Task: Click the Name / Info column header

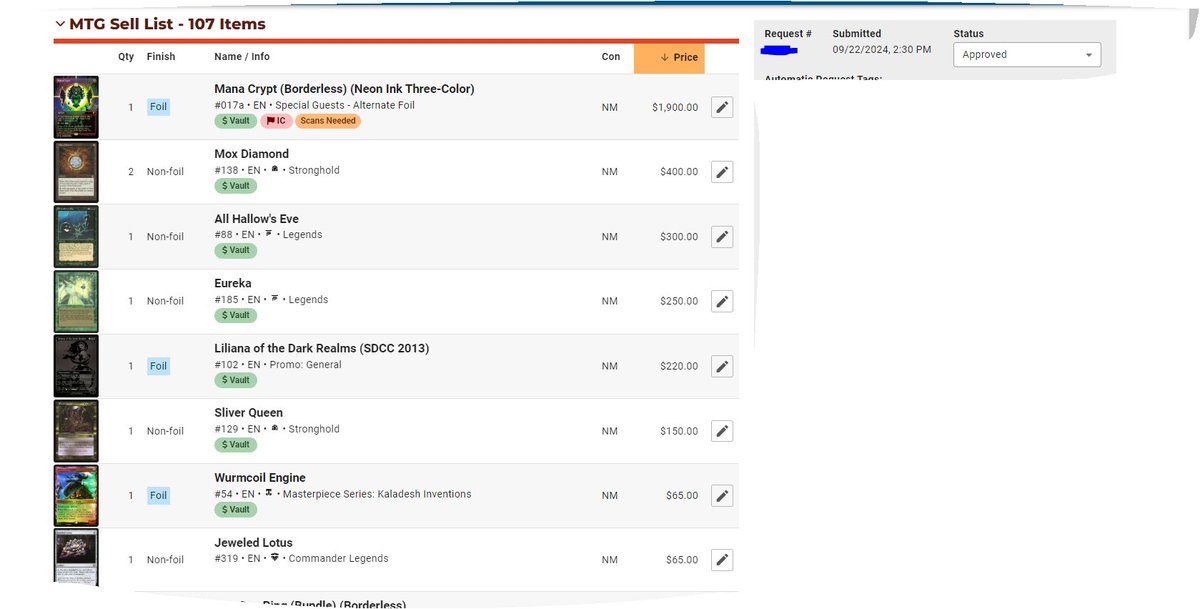Action: click(x=242, y=57)
